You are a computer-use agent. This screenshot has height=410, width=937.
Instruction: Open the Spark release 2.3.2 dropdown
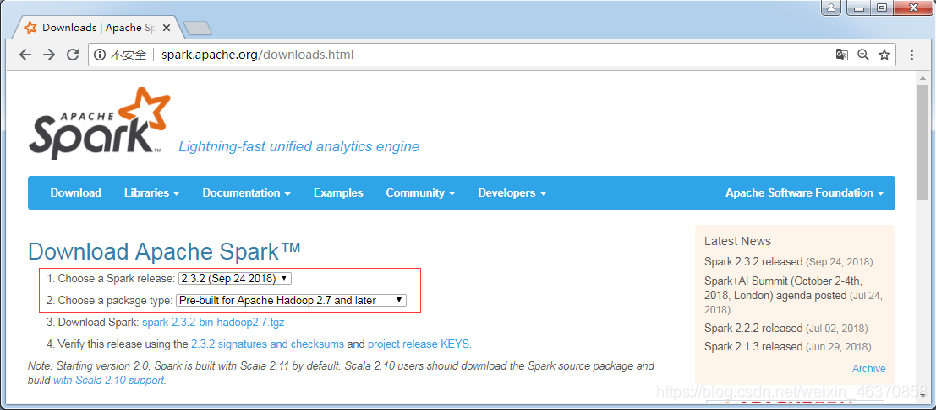(x=235, y=279)
